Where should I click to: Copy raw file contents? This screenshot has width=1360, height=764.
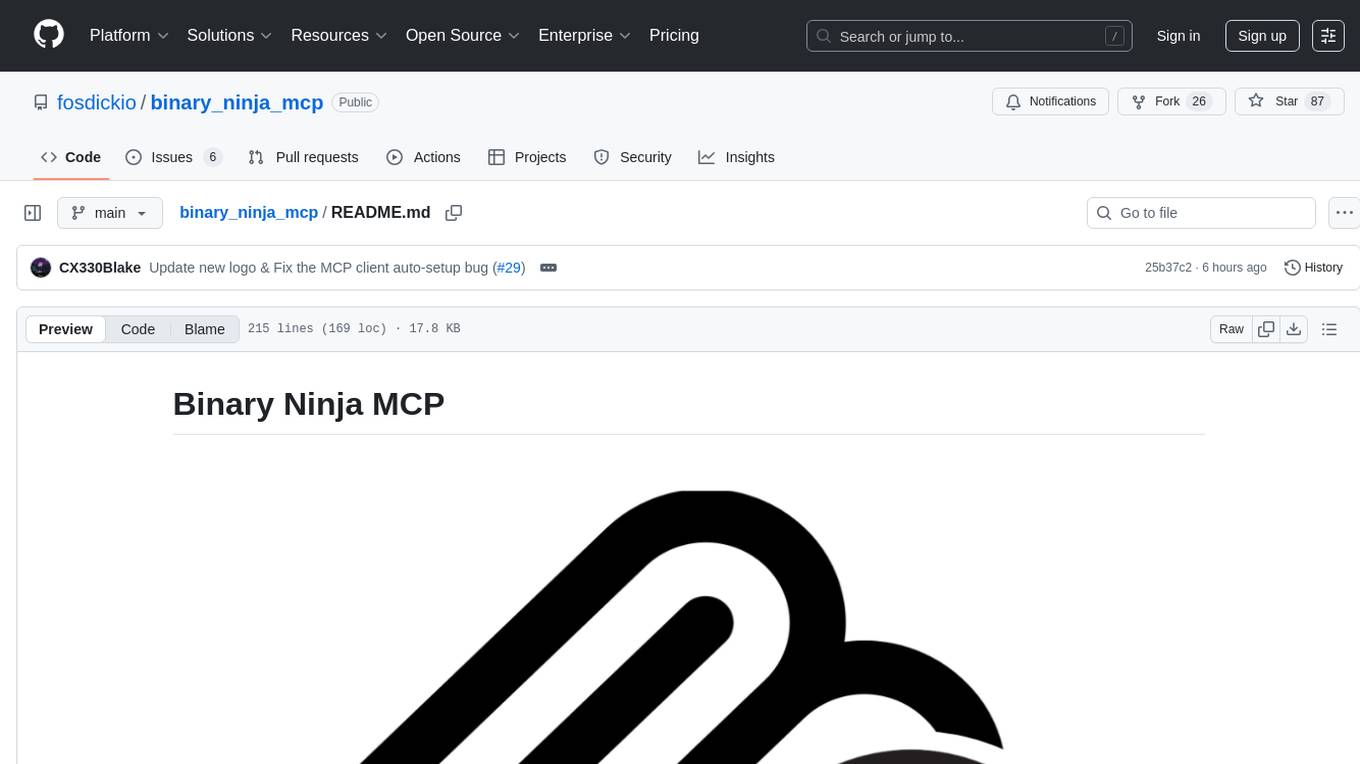coord(1266,329)
